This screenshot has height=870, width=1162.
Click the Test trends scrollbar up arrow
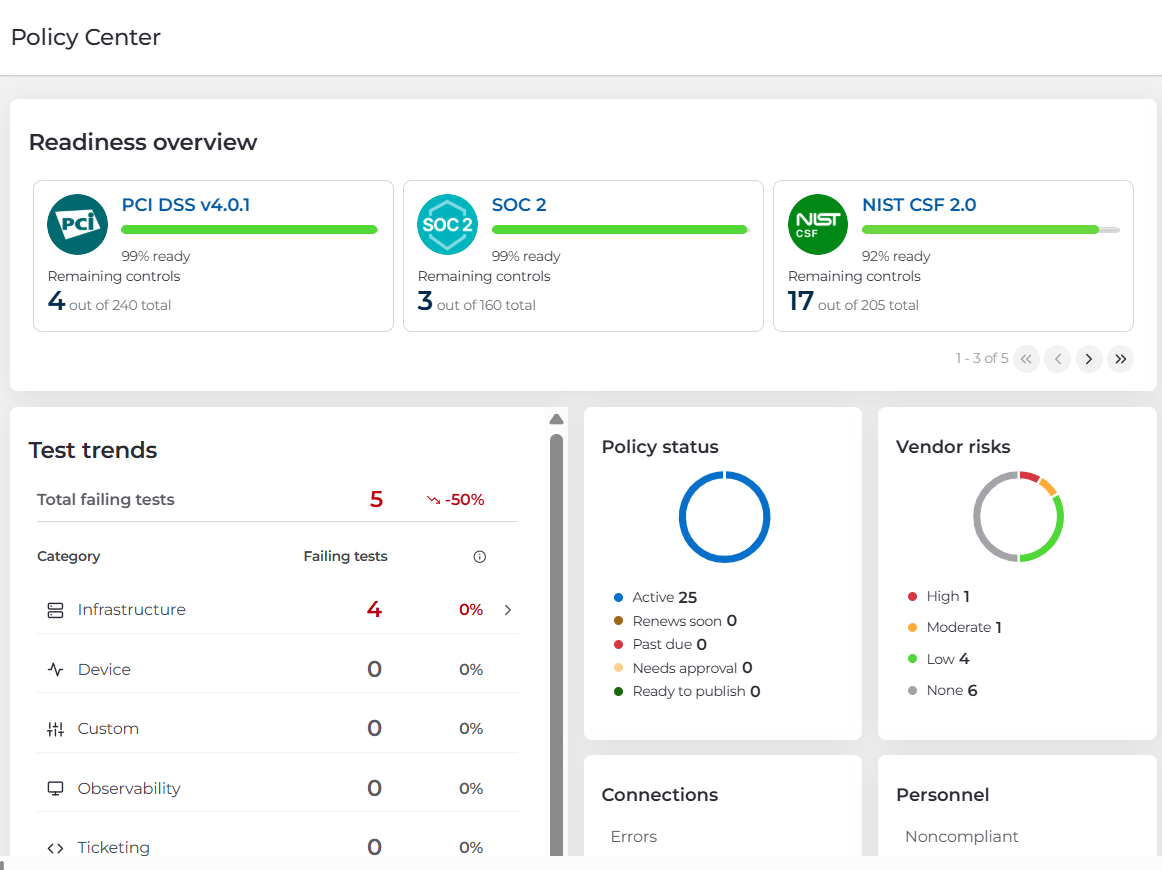coord(557,419)
